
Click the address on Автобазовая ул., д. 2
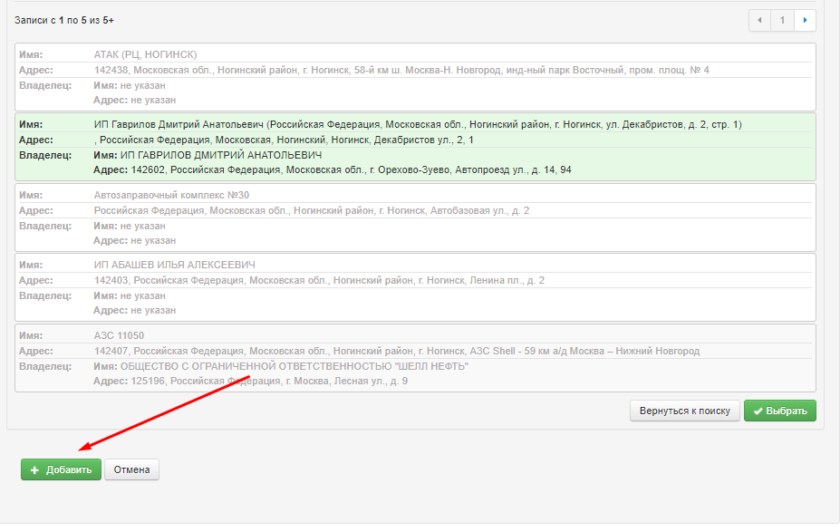[x=311, y=211]
